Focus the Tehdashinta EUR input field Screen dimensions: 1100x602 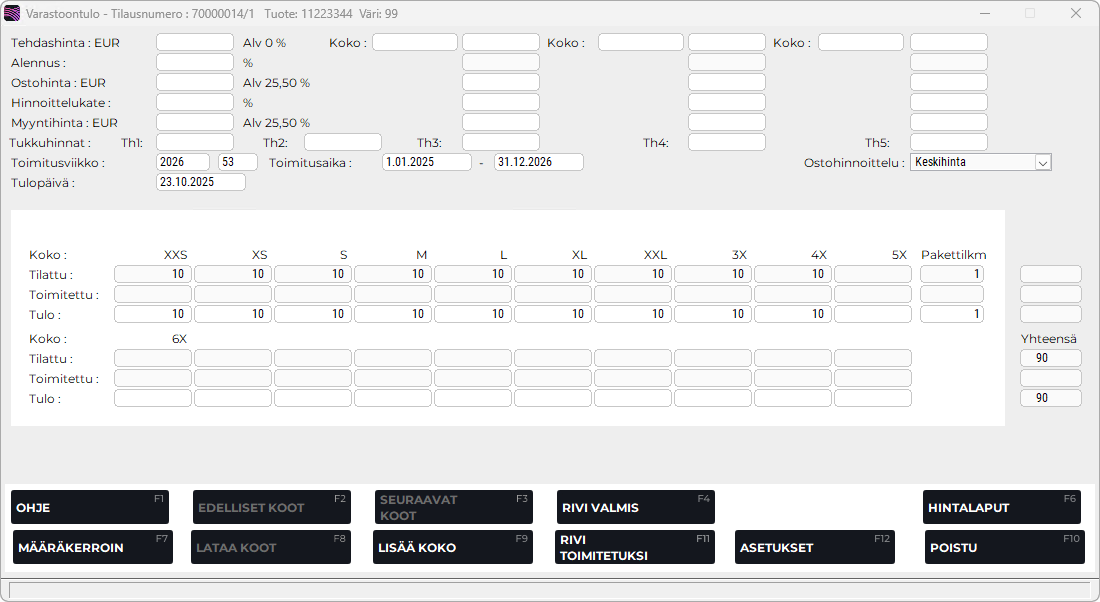click(x=194, y=42)
